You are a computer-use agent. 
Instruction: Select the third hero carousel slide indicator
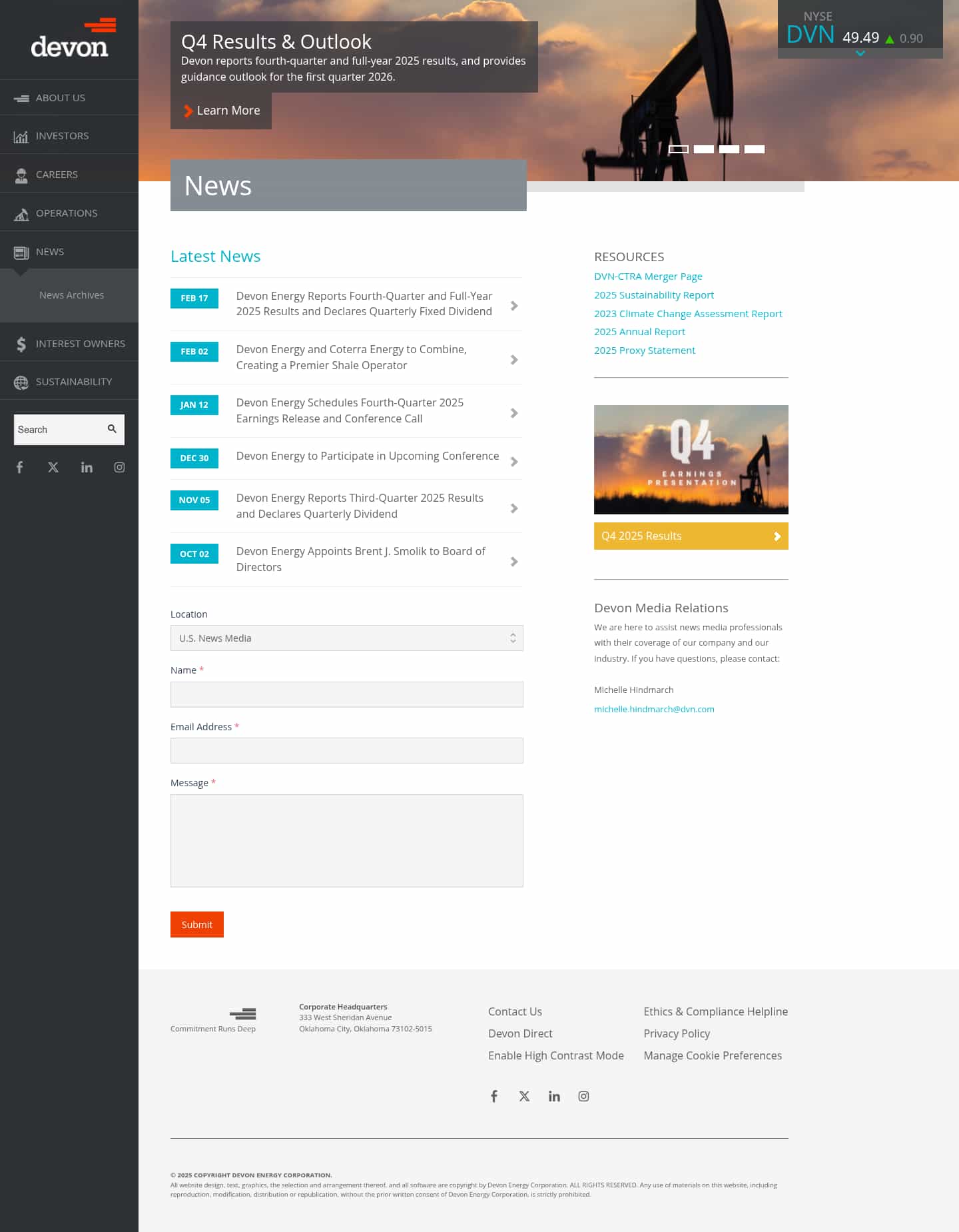pyautogui.click(x=729, y=149)
